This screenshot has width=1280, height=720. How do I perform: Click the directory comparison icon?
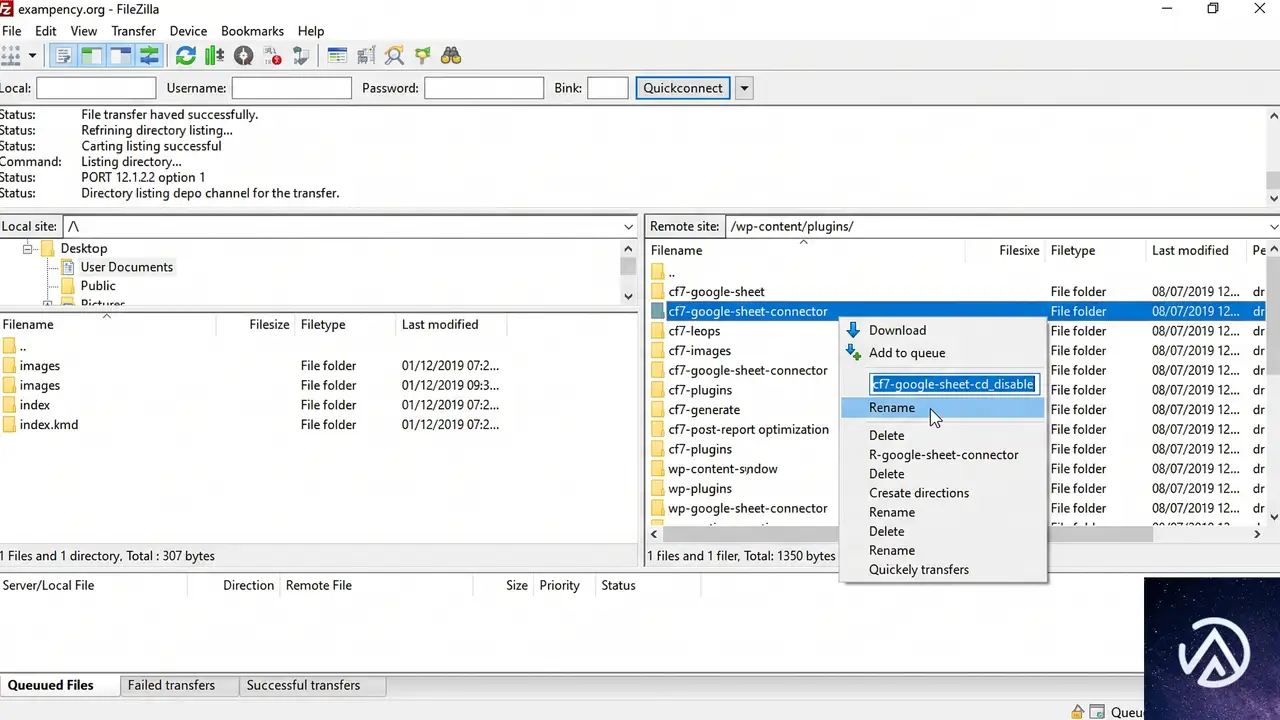tap(366, 56)
